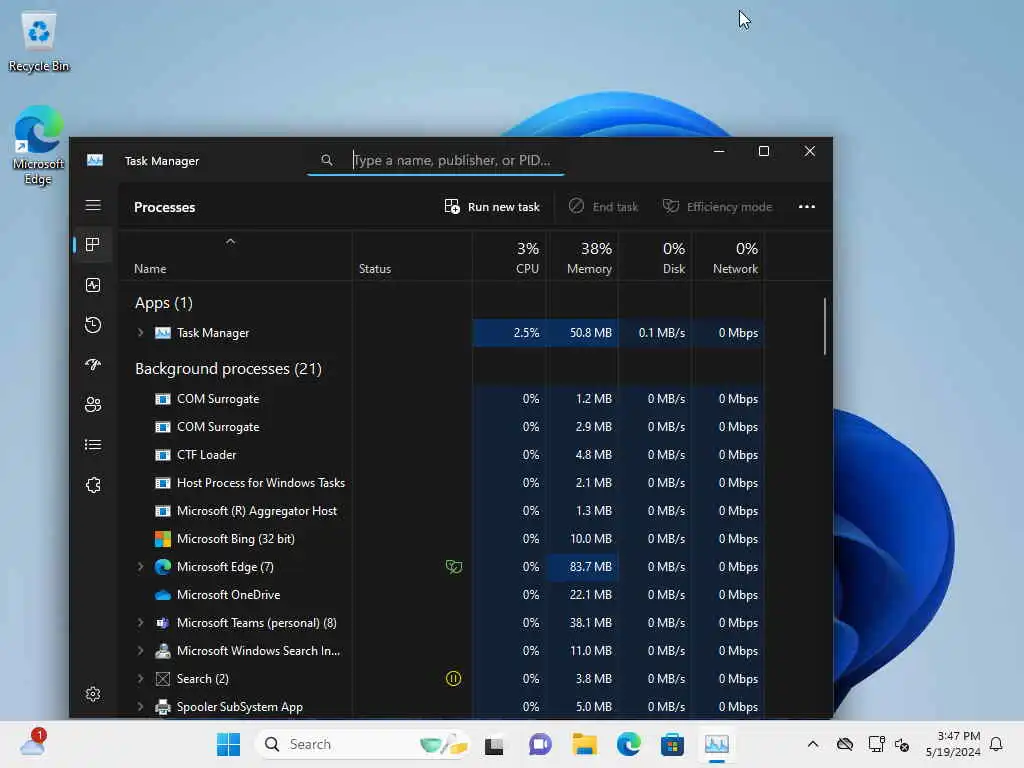Show hidden icons tray chevron
This screenshot has height=768, width=1024.
coord(812,744)
